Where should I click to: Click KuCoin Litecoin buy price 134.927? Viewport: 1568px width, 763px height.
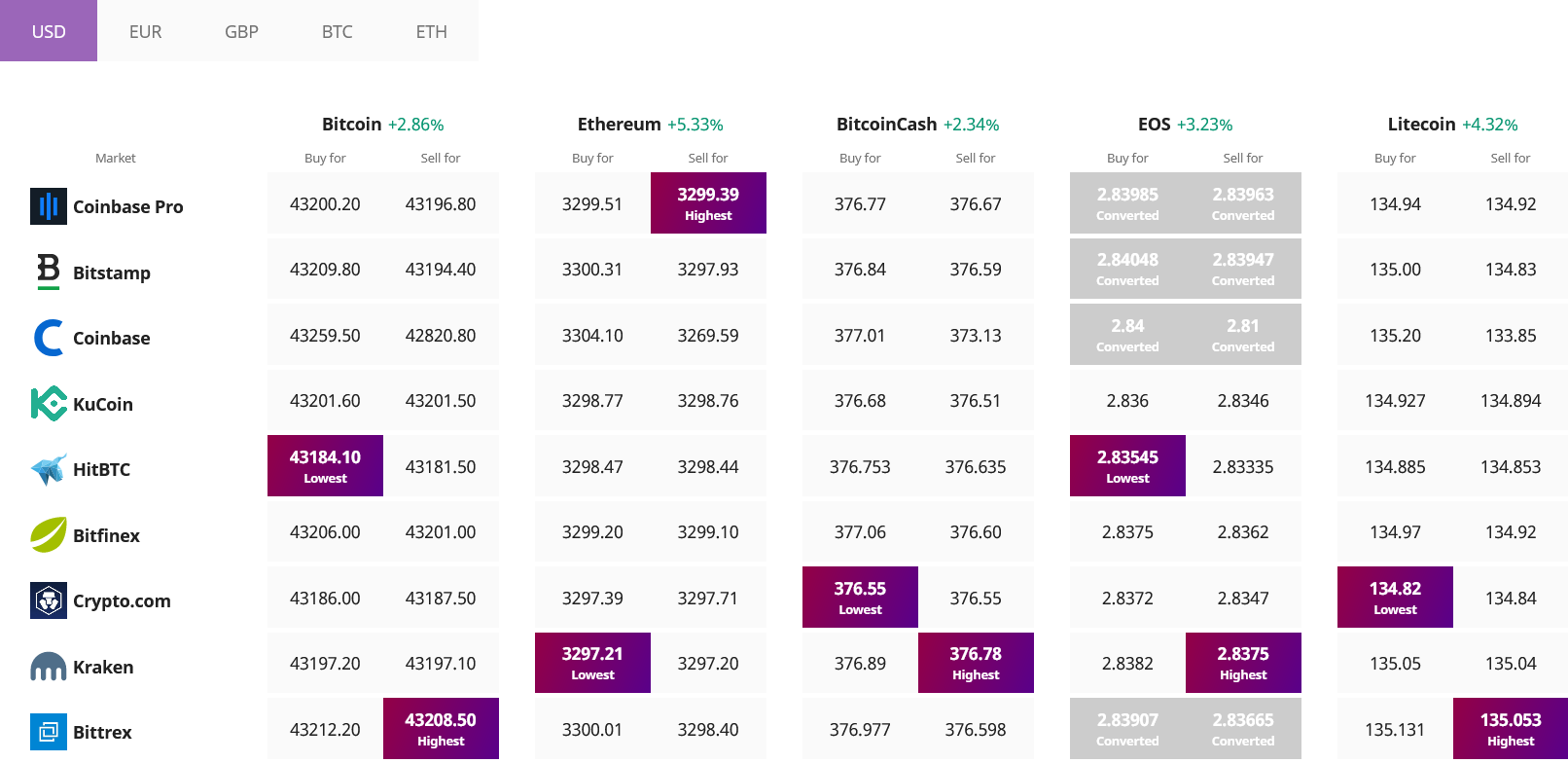[1395, 401]
